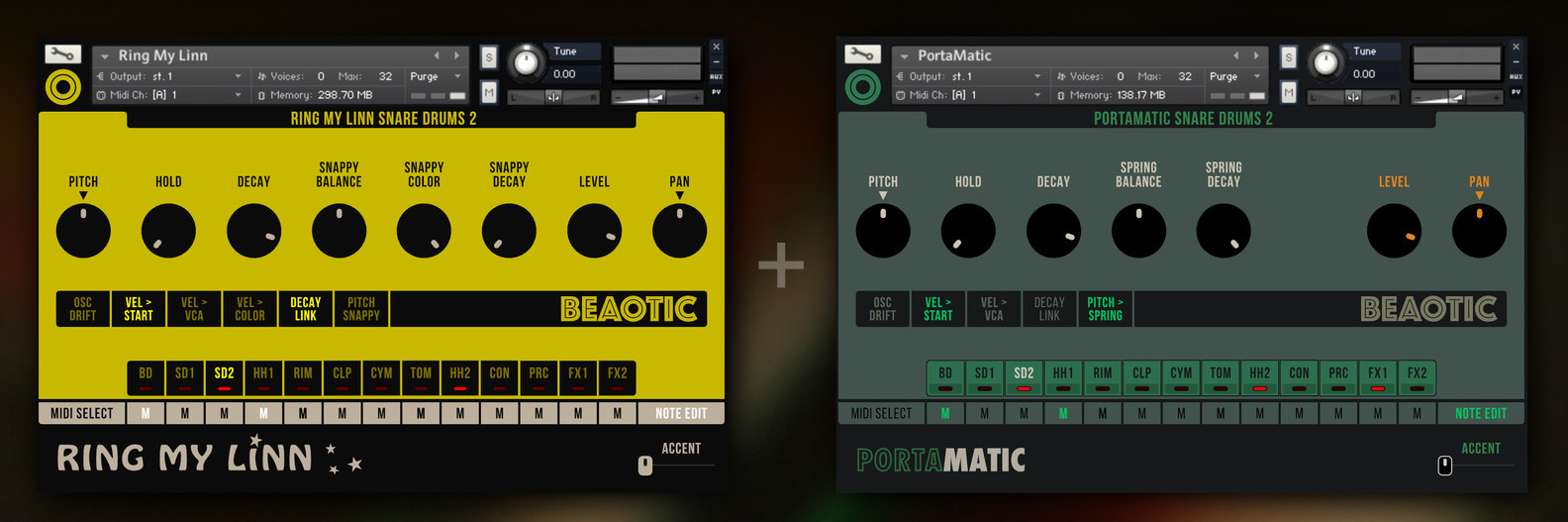Image resolution: width=1568 pixels, height=522 pixels.
Task: Toggle VEL > COLOR in Ring My Linn
Action: coord(249,309)
